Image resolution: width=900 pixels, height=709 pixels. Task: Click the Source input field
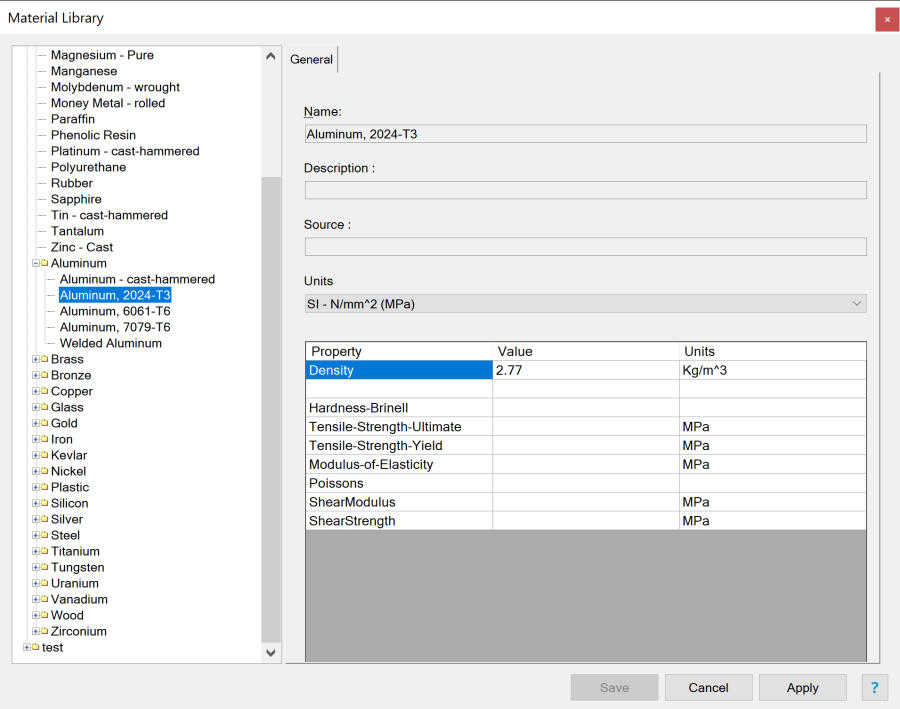pos(585,246)
